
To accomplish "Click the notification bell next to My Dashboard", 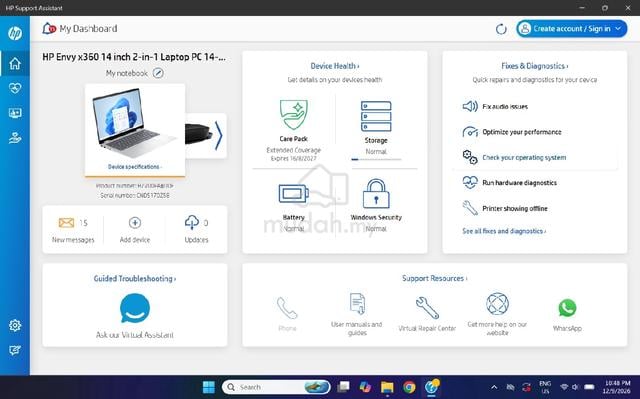I will click(x=49, y=28).
